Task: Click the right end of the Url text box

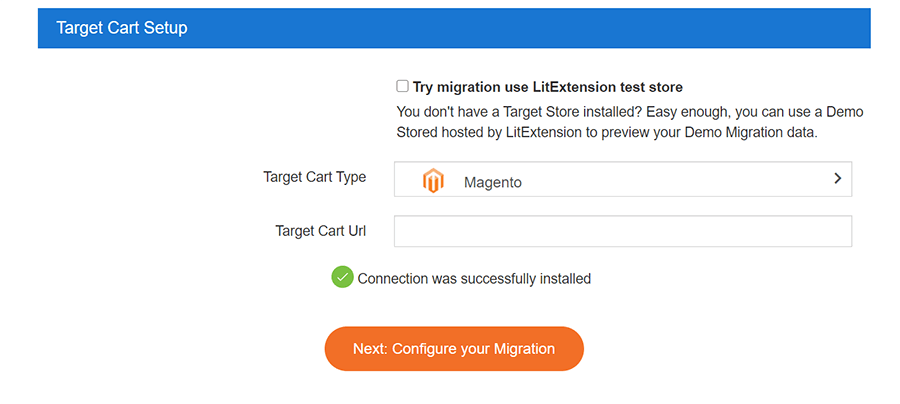Action: tap(835, 231)
